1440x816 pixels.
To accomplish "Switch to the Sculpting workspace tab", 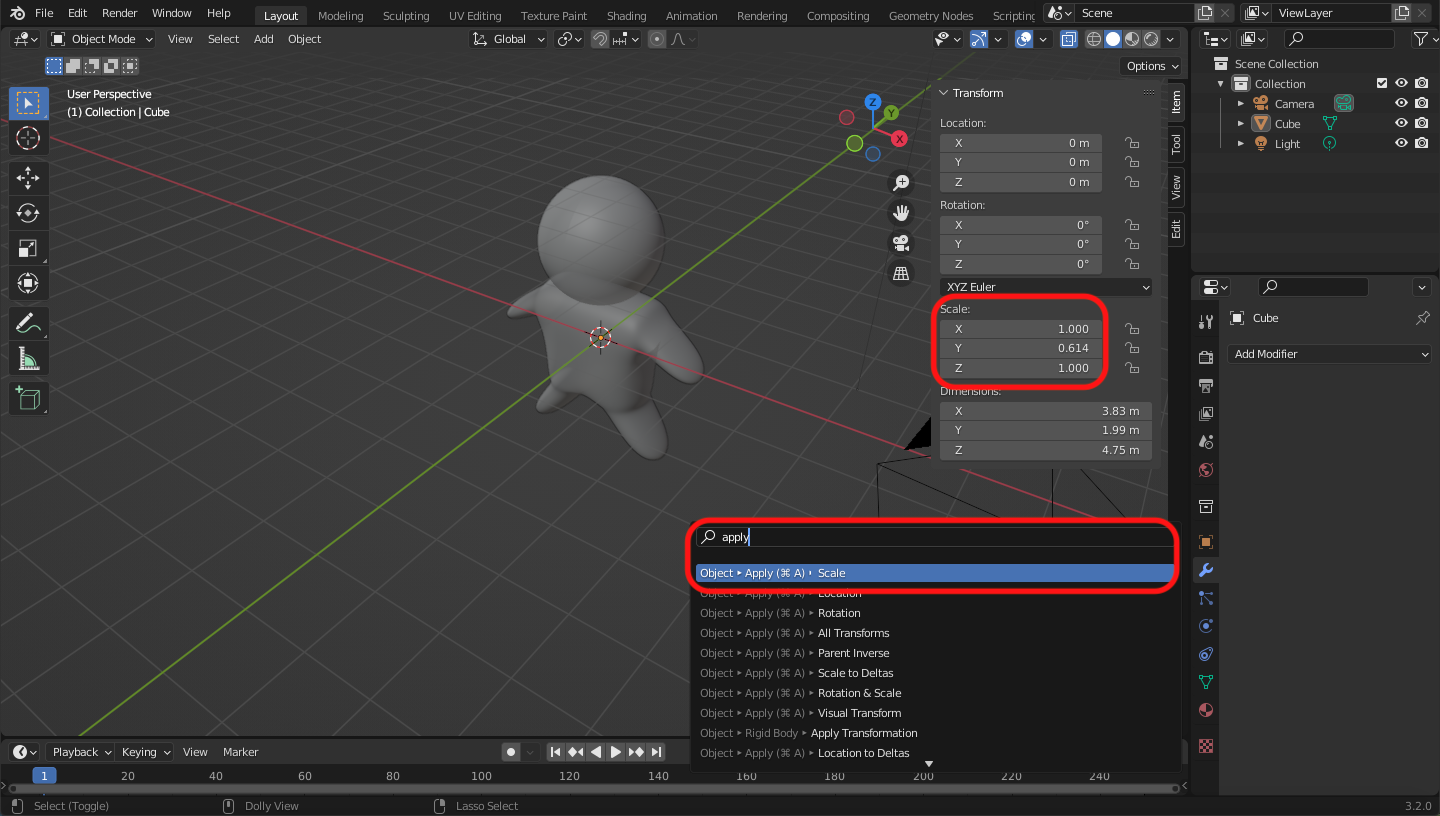I will click(406, 15).
